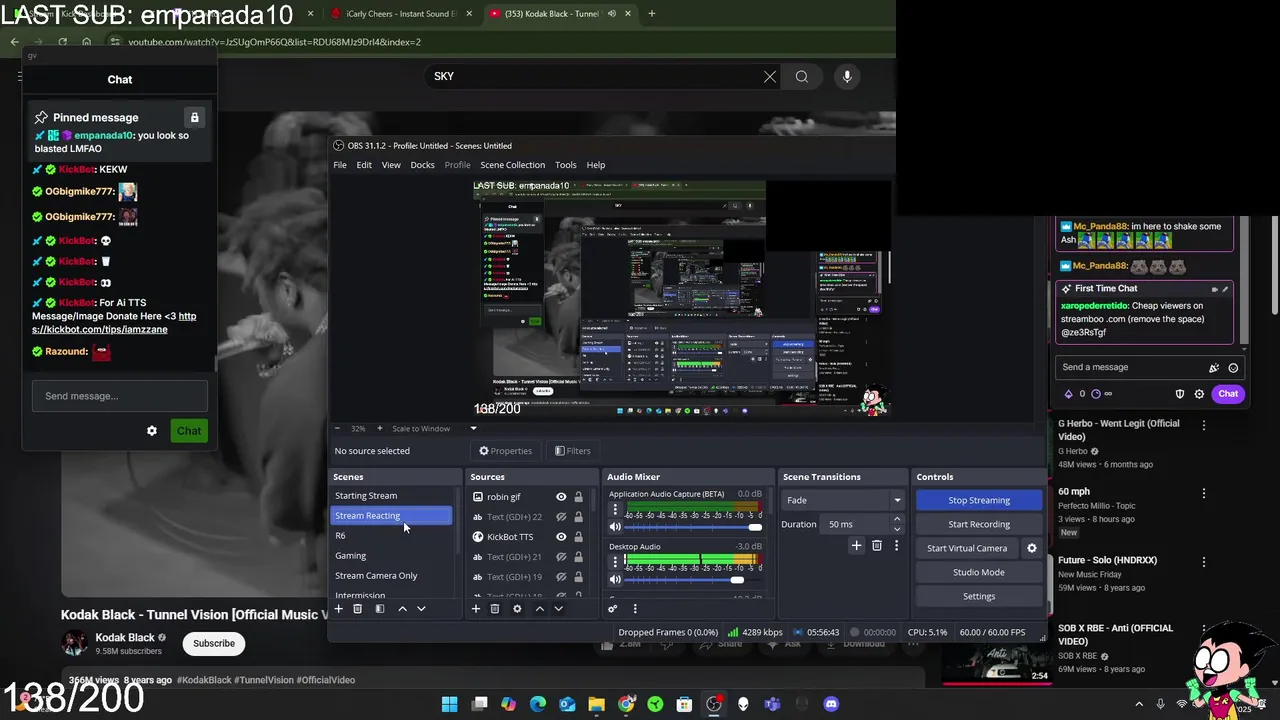Image resolution: width=1280 pixels, height=720 pixels.
Task: Toggle visibility of Text (GDI+) 19 source
Action: coord(561,577)
